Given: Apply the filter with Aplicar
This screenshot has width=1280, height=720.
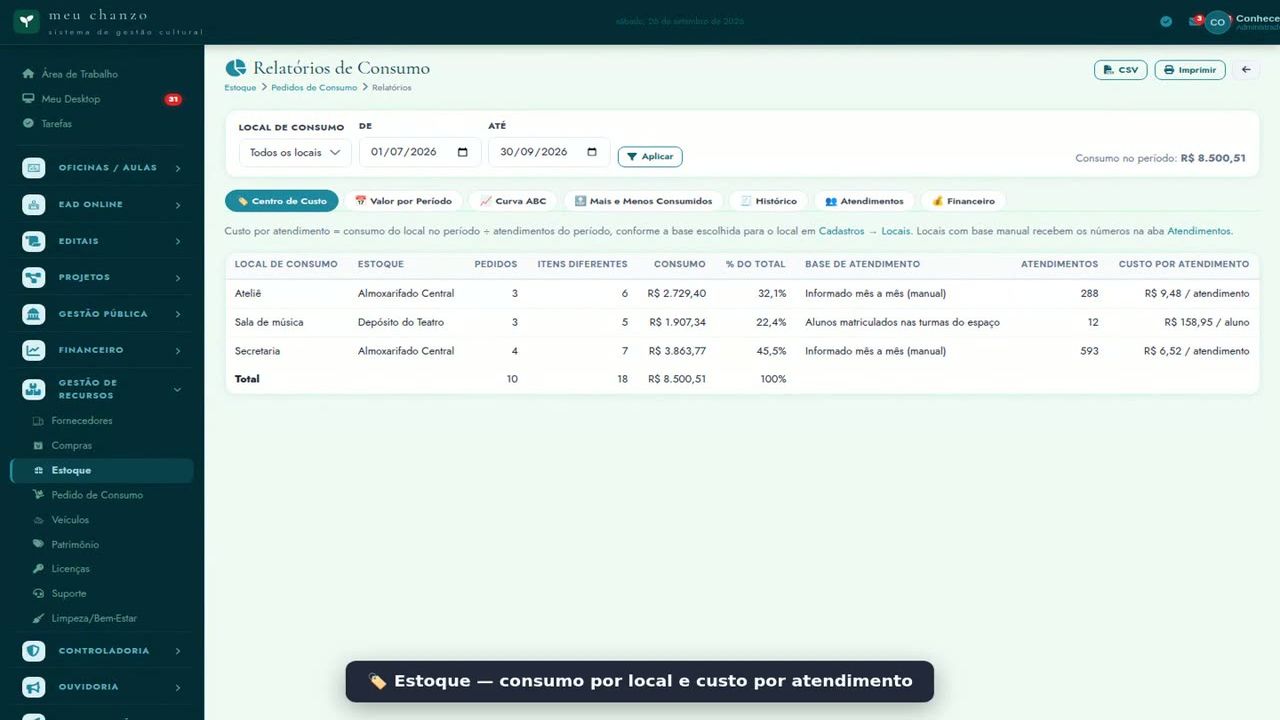Looking at the screenshot, I should point(650,157).
